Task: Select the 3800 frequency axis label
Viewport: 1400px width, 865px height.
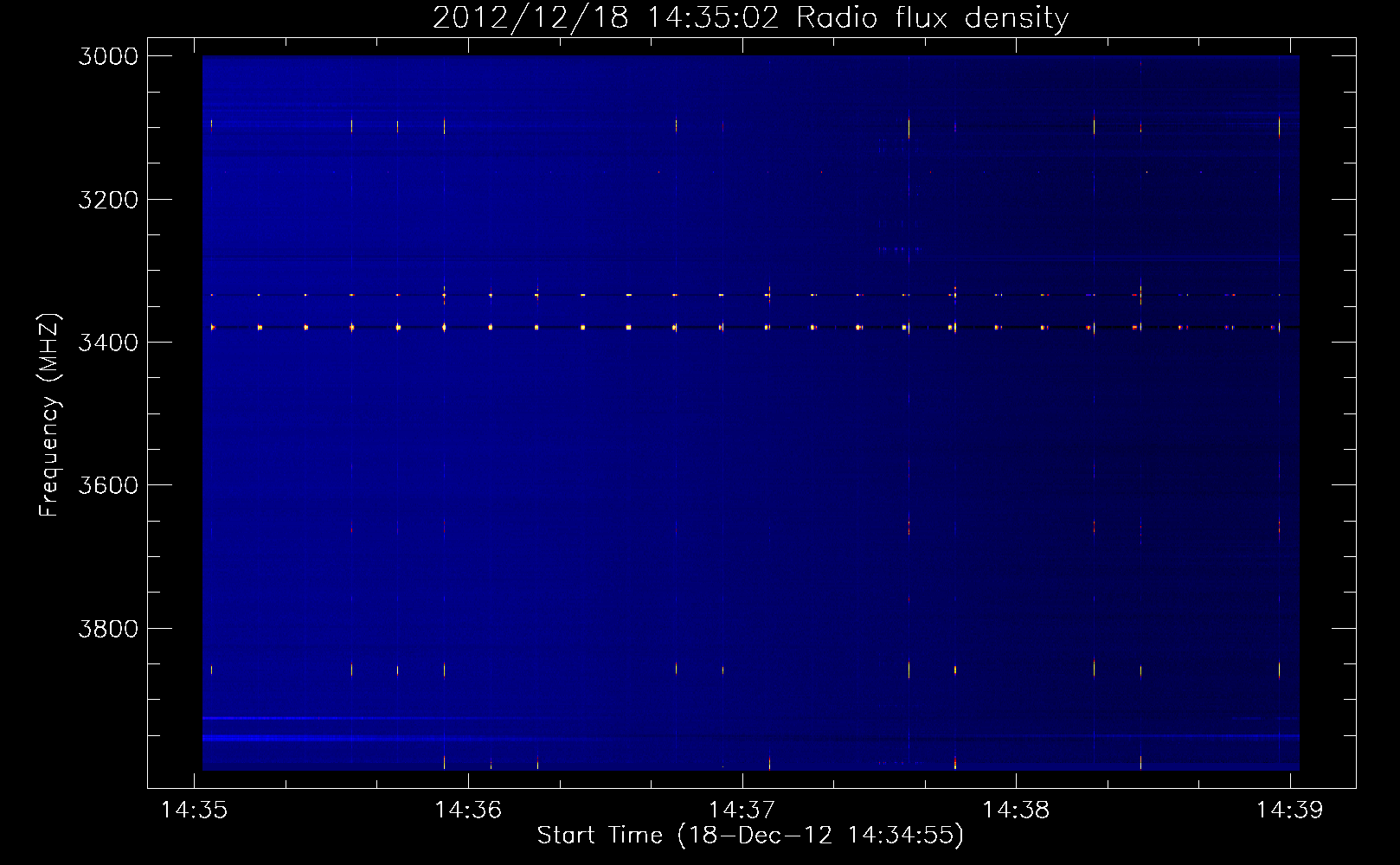Action: pyautogui.click(x=108, y=629)
